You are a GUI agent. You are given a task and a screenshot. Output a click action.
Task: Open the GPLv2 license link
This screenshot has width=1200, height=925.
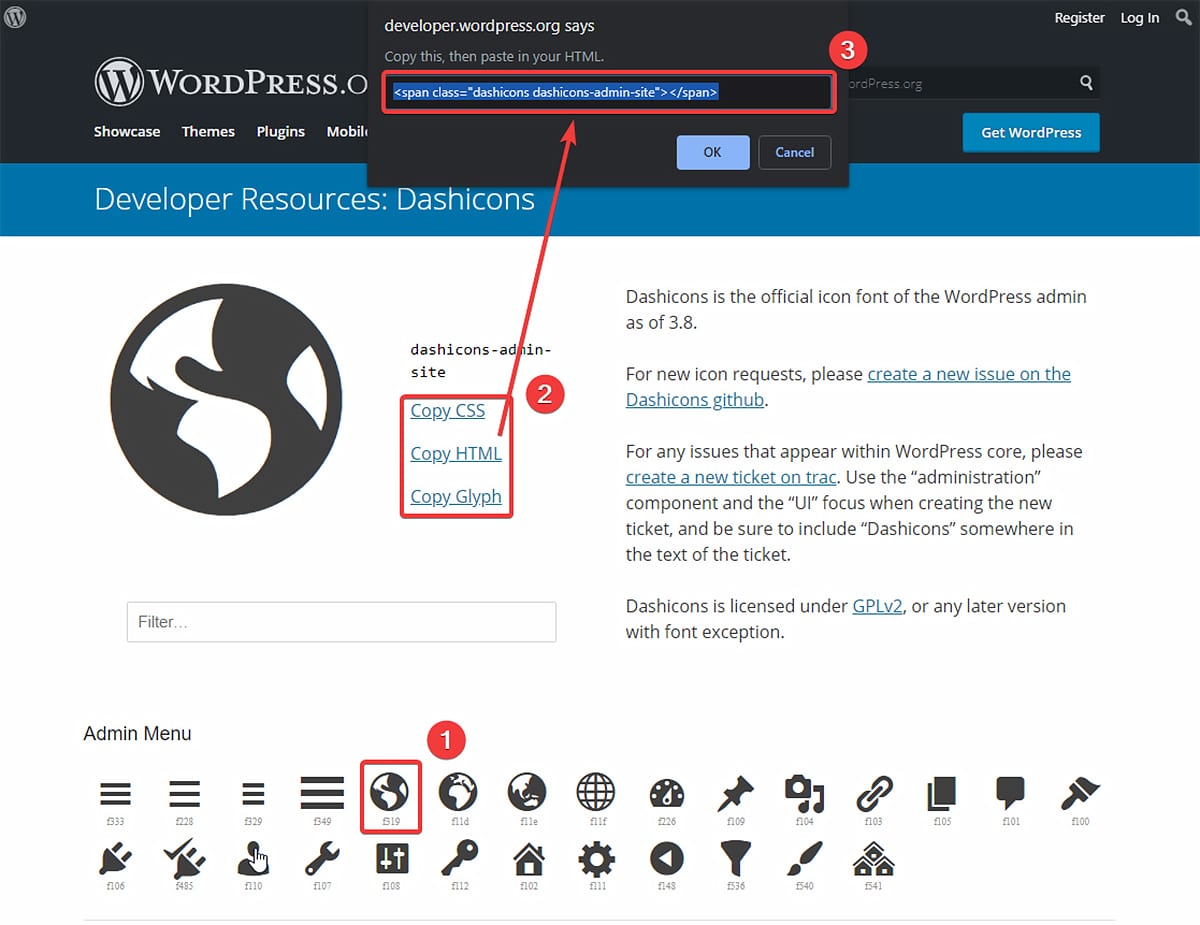tap(878, 606)
